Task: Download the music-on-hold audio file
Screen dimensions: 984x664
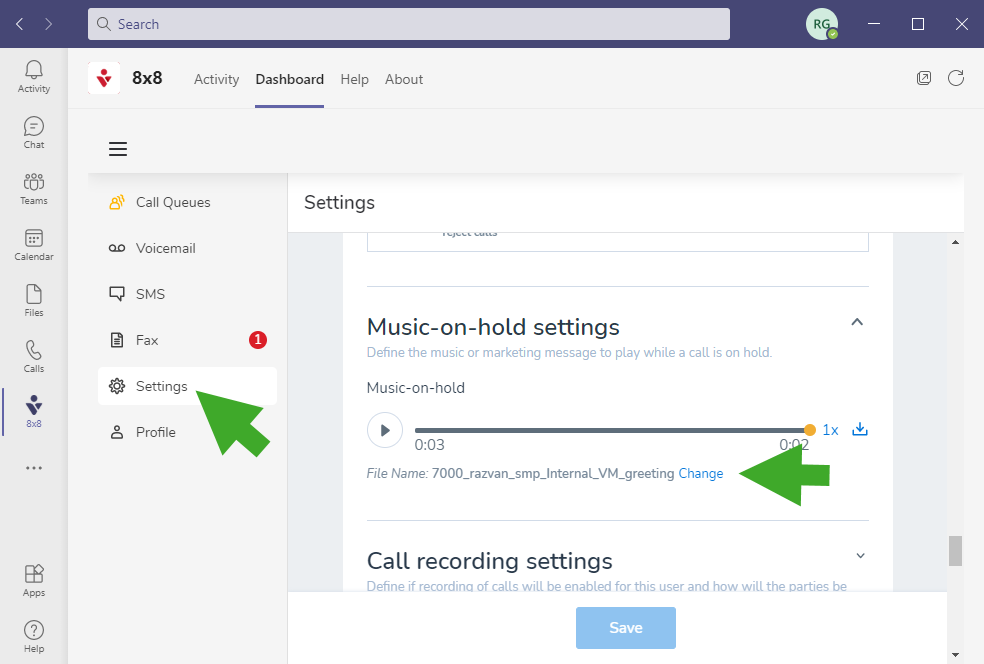Action: (x=859, y=430)
